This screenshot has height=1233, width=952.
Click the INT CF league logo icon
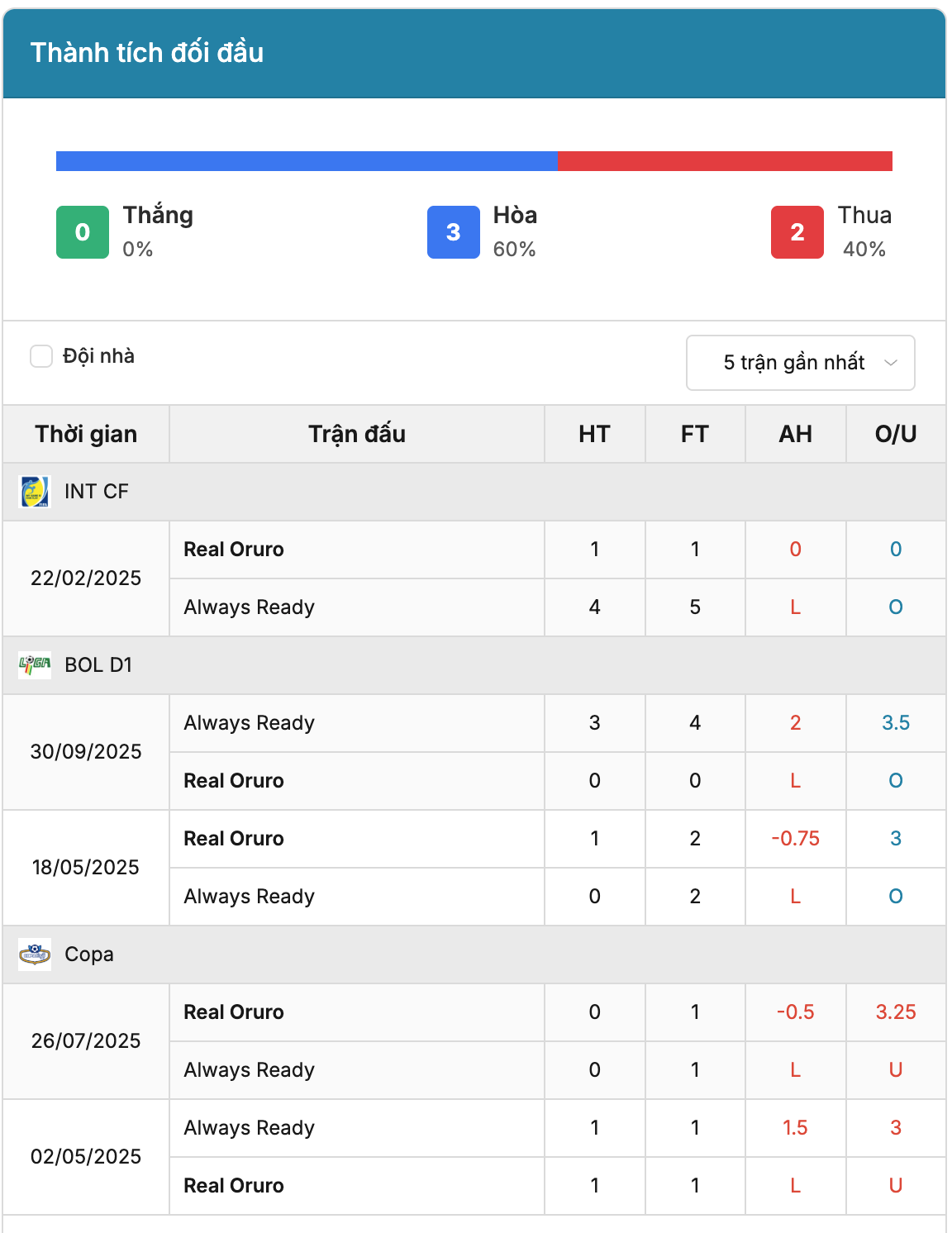[35, 492]
